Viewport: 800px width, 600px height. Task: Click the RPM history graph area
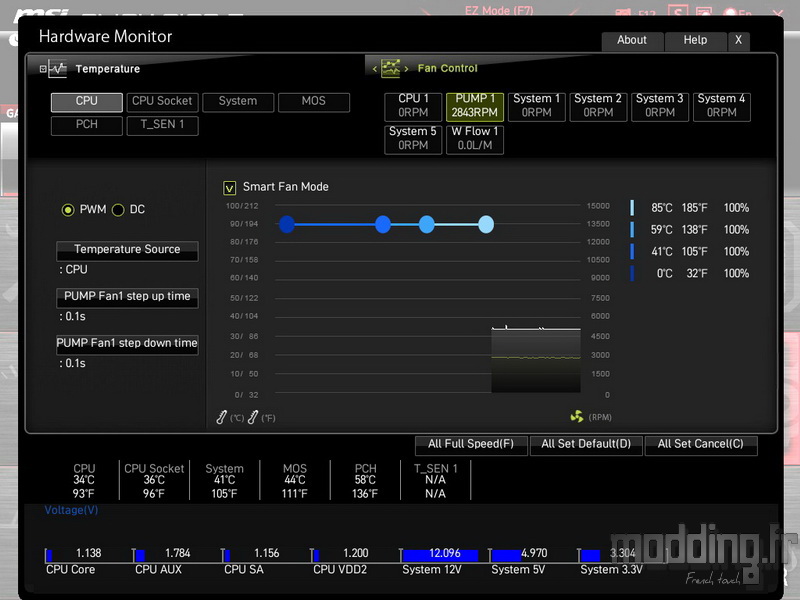[536, 360]
